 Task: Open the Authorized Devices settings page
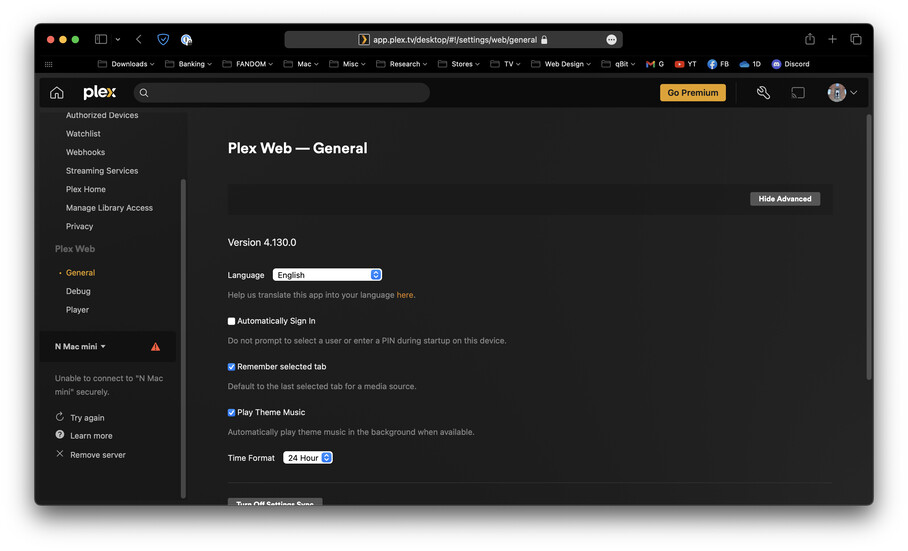[x=102, y=115]
